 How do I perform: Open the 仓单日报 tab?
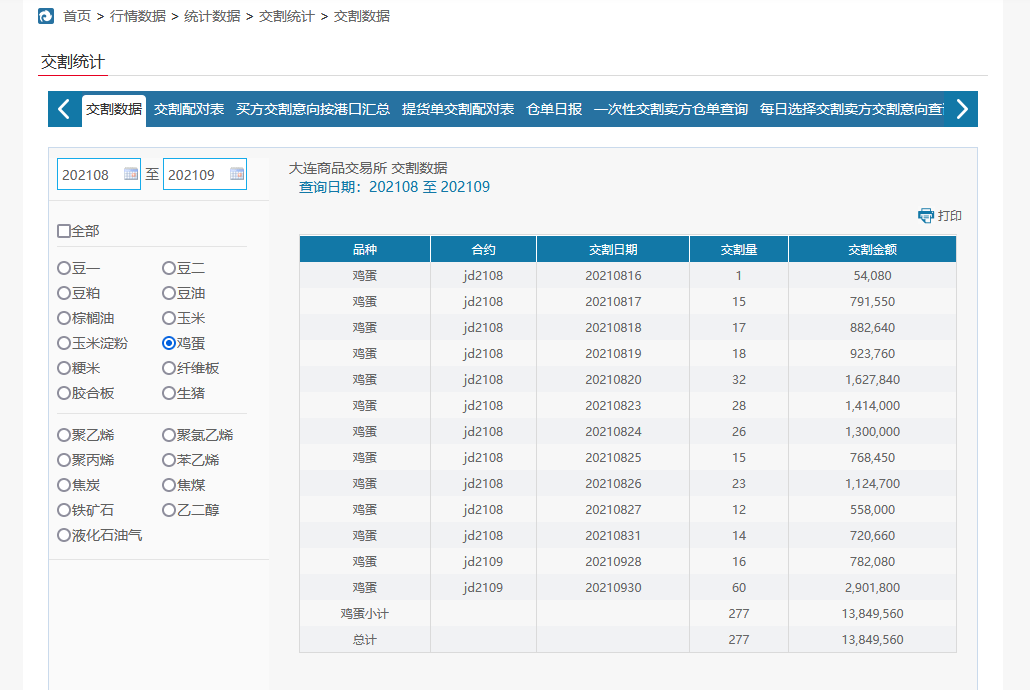click(554, 109)
